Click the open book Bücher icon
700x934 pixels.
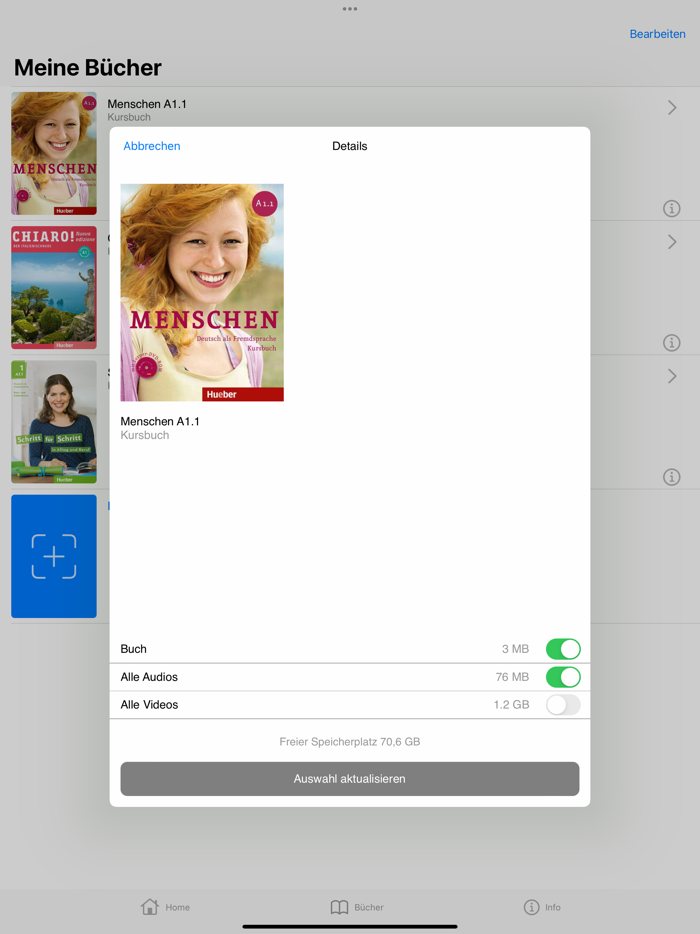[340, 907]
